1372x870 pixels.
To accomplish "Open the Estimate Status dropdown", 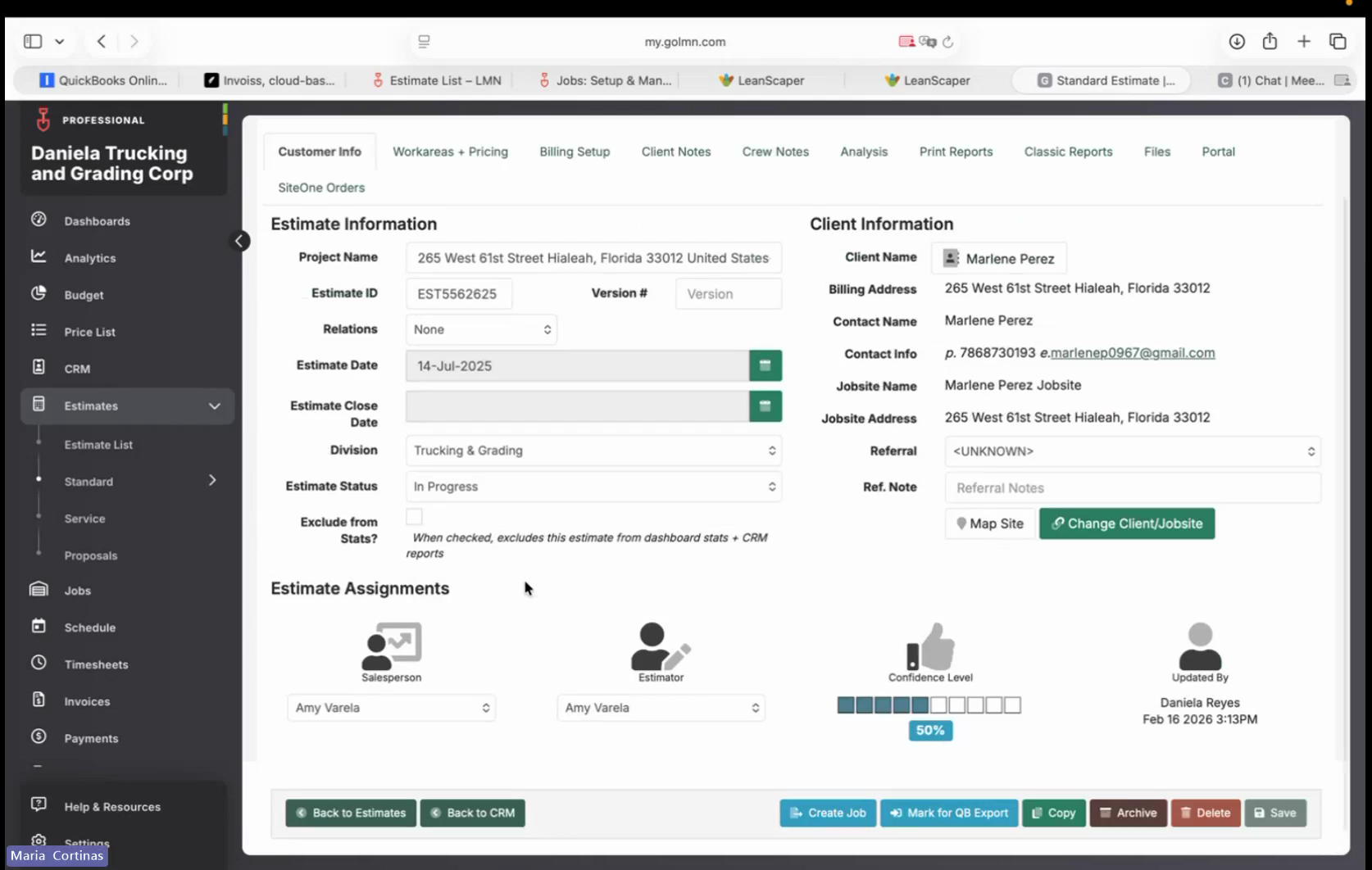I will coord(593,487).
